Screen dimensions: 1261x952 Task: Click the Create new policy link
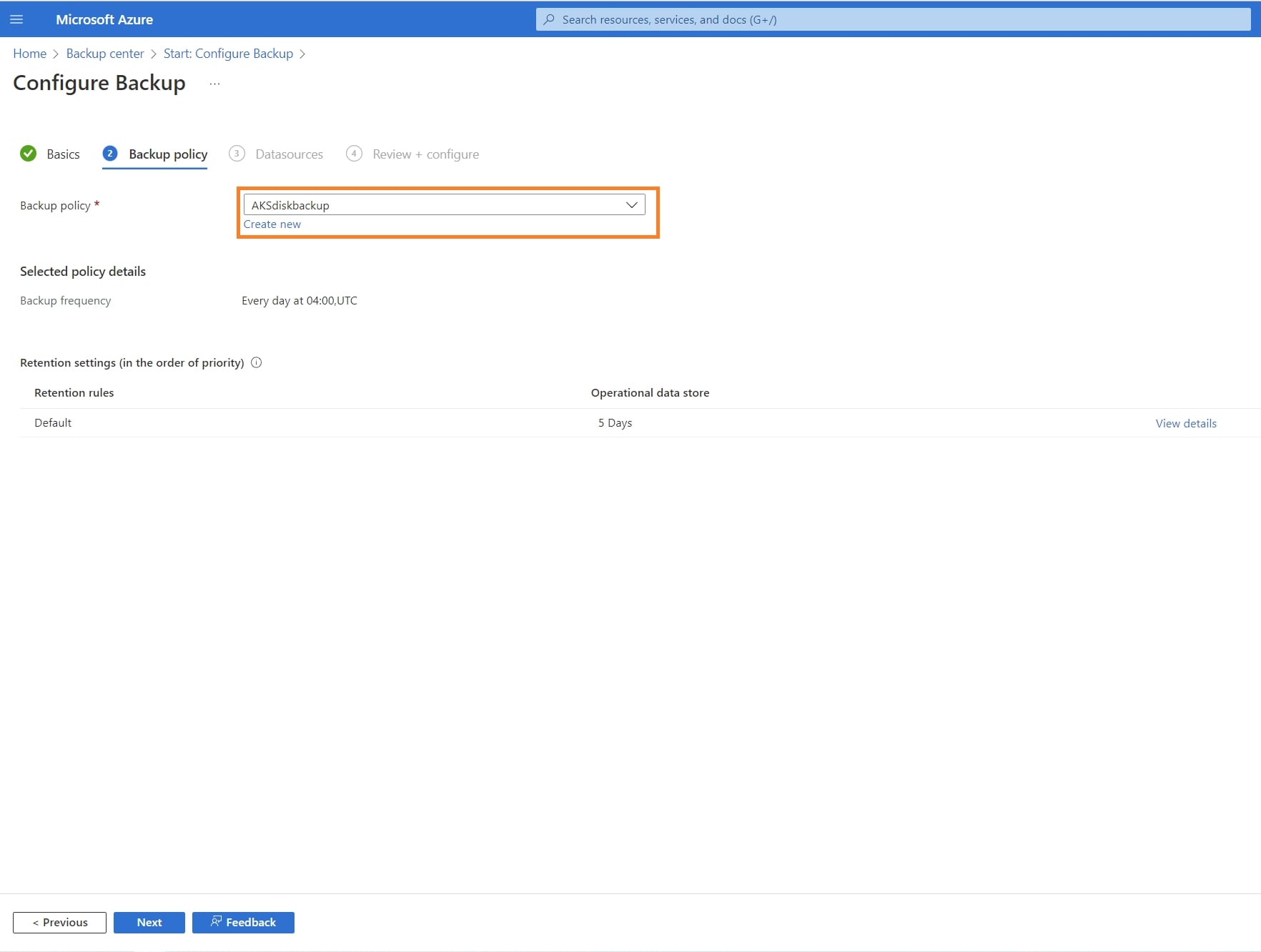pos(272,224)
